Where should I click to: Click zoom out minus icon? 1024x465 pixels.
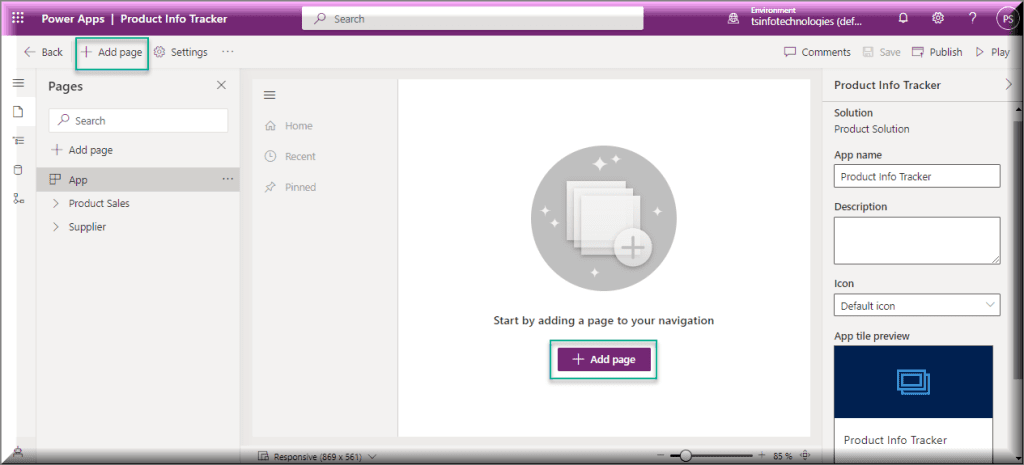coord(662,455)
